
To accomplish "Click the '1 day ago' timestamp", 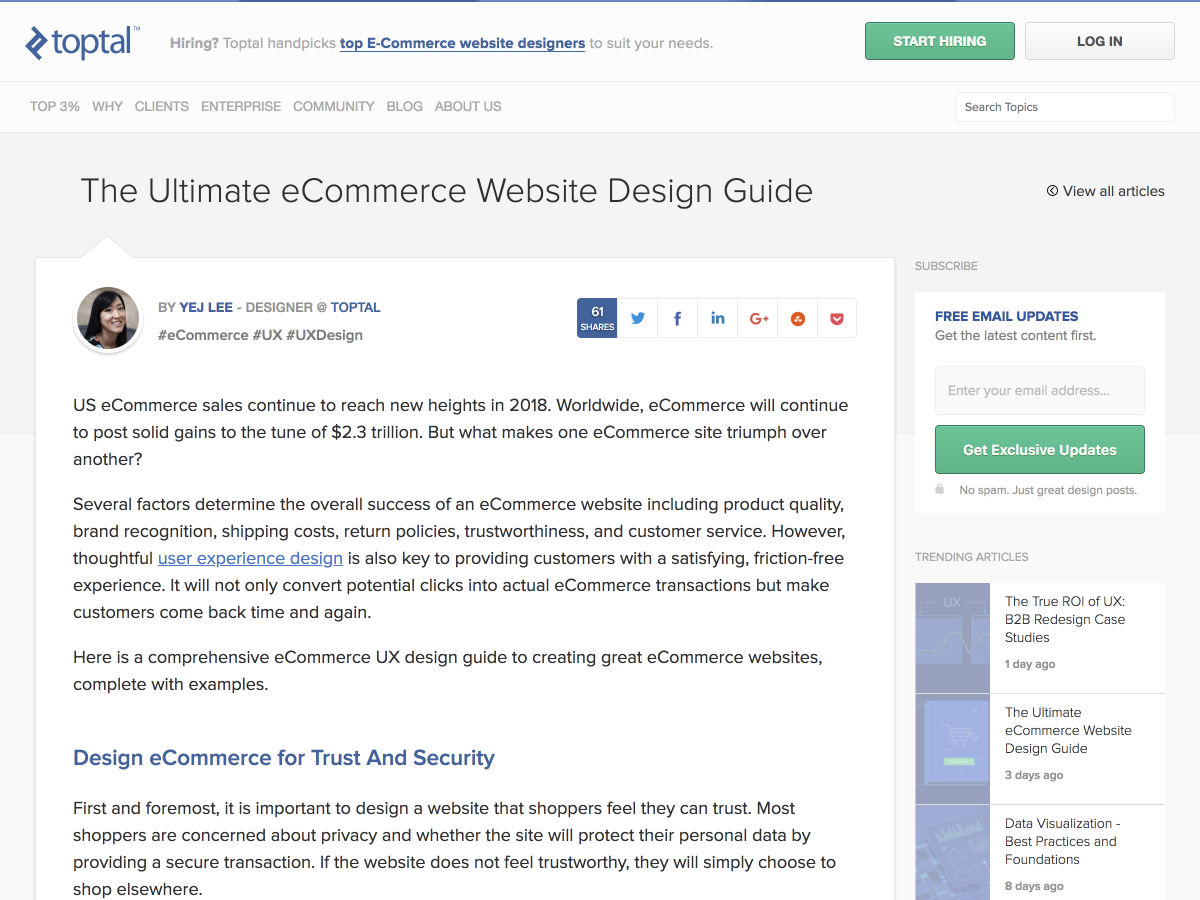I will 1030,664.
